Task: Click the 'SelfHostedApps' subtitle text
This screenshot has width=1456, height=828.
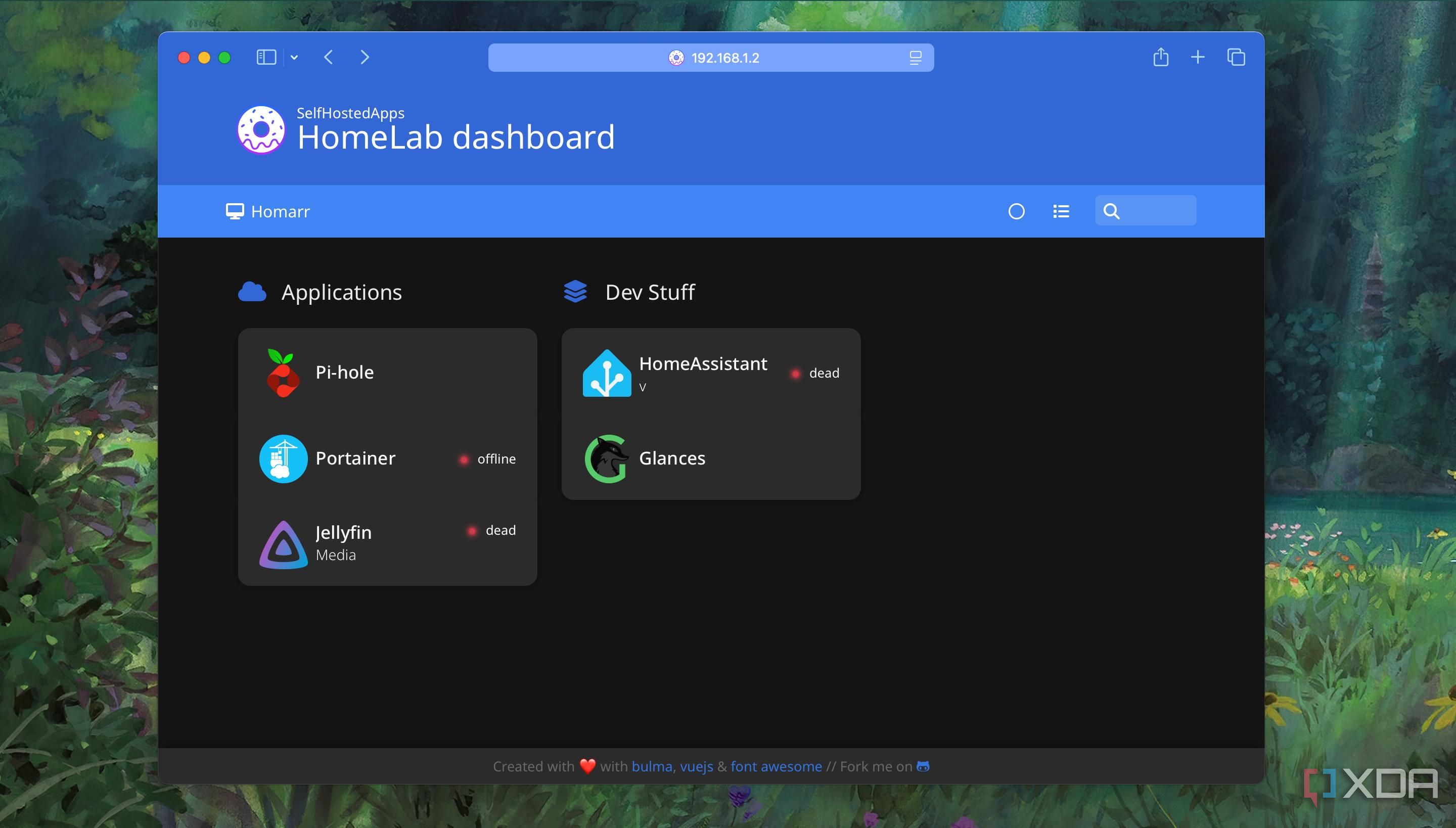Action: pyautogui.click(x=350, y=113)
